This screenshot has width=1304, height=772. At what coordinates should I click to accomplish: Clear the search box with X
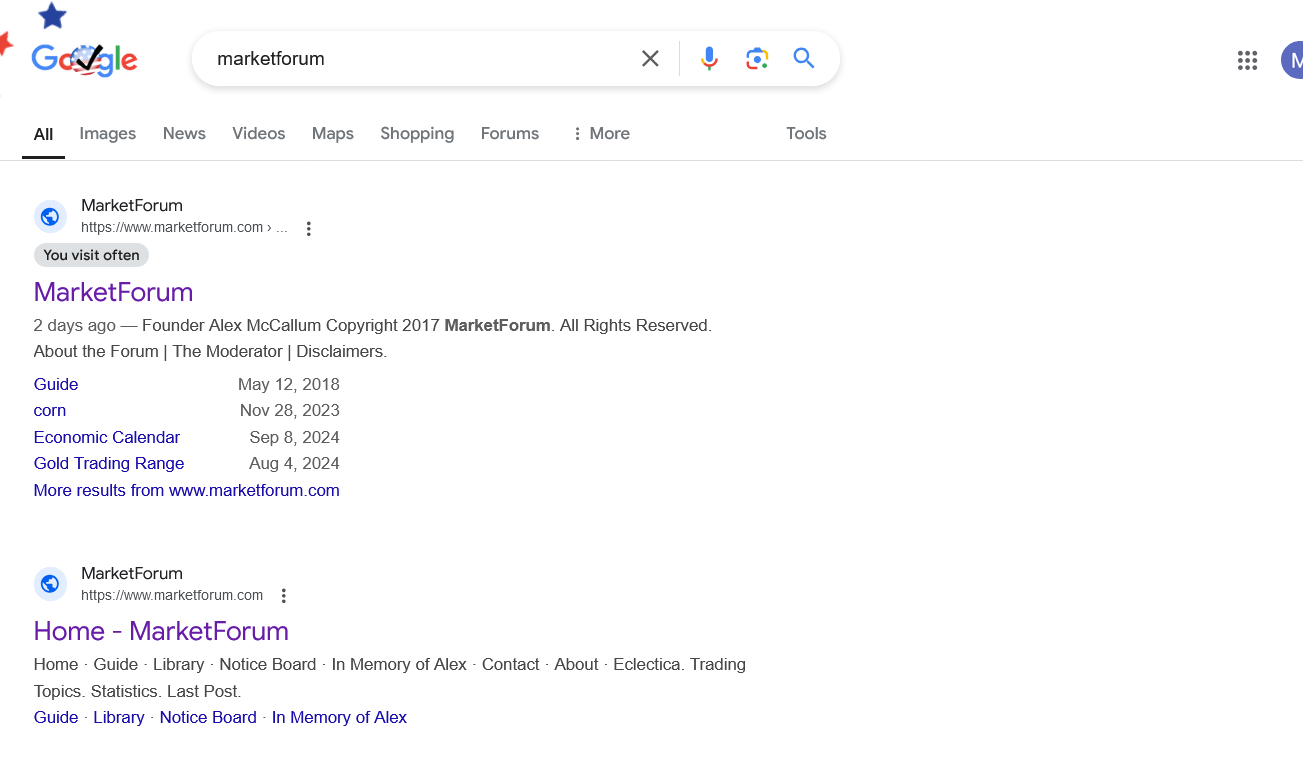click(x=650, y=59)
